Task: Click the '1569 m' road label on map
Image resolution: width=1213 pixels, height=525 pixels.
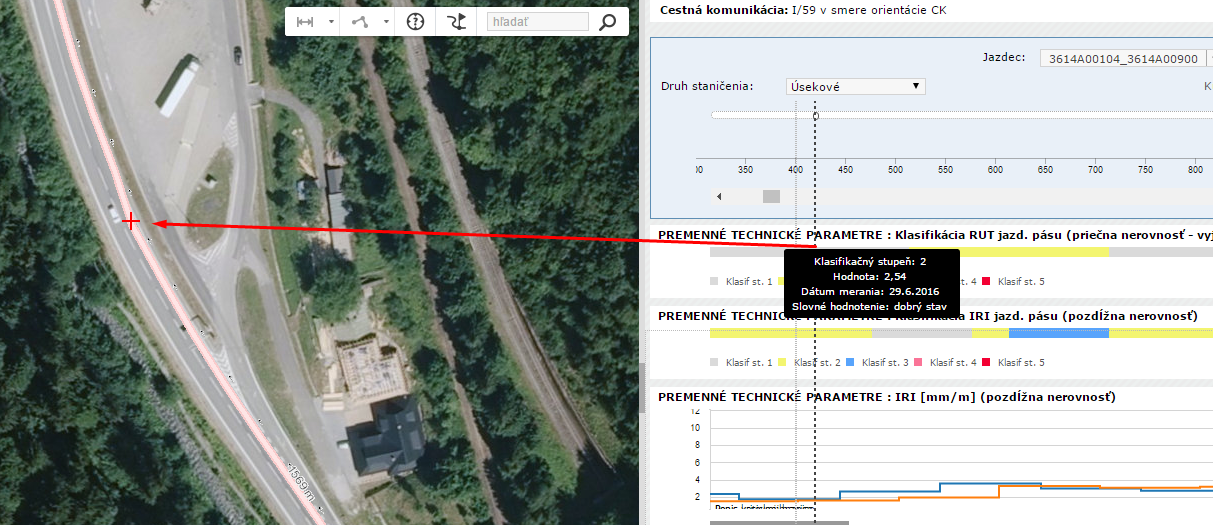Action: click(301, 482)
